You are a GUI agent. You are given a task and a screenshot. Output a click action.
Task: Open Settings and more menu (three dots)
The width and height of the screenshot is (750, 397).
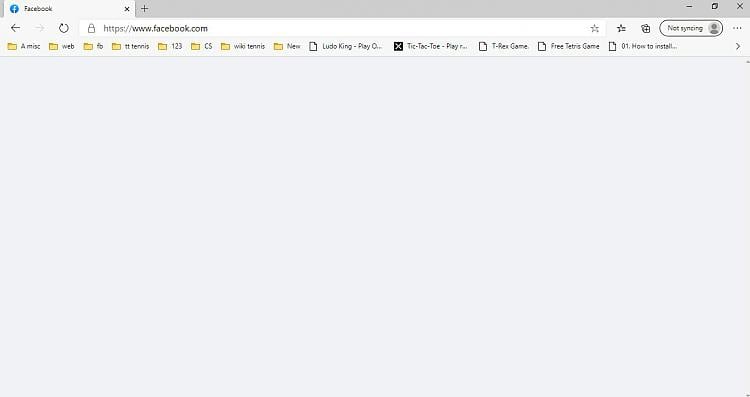point(737,28)
